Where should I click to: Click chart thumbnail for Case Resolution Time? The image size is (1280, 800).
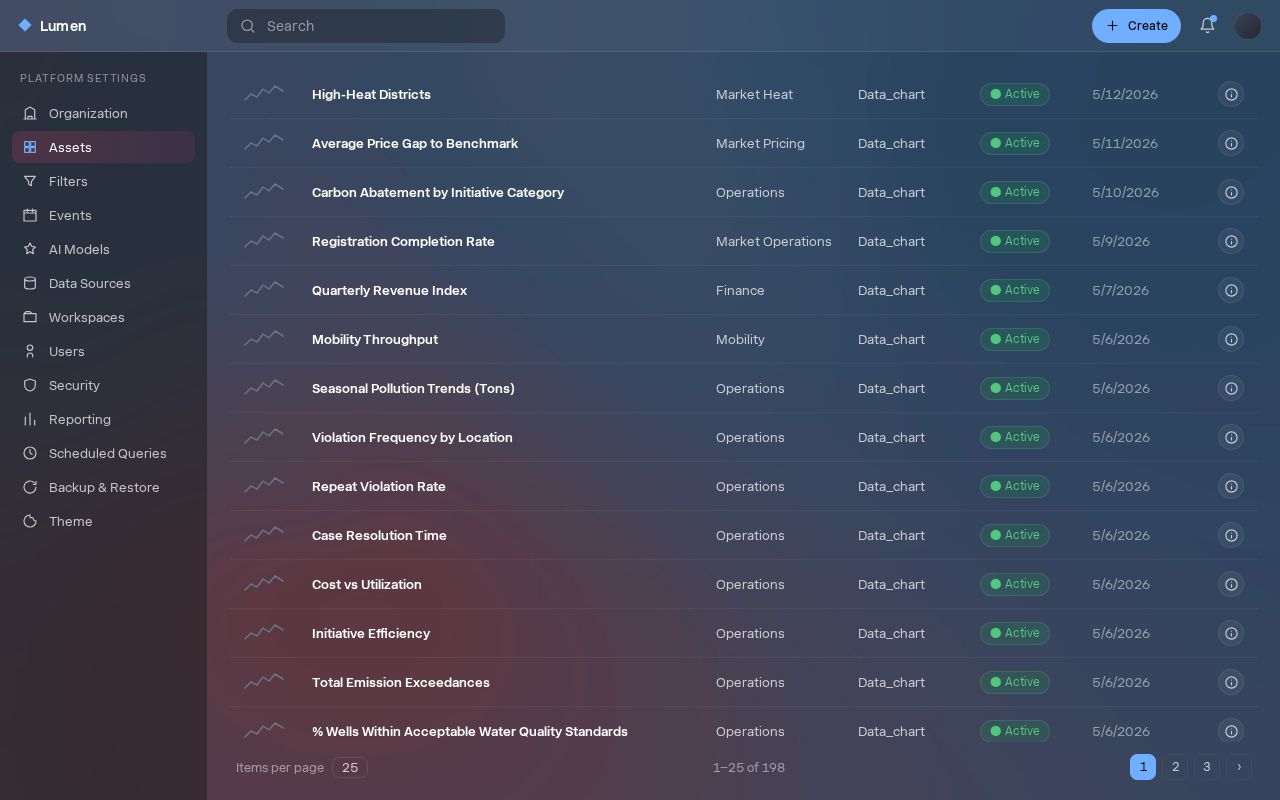[x=264, y=535]
